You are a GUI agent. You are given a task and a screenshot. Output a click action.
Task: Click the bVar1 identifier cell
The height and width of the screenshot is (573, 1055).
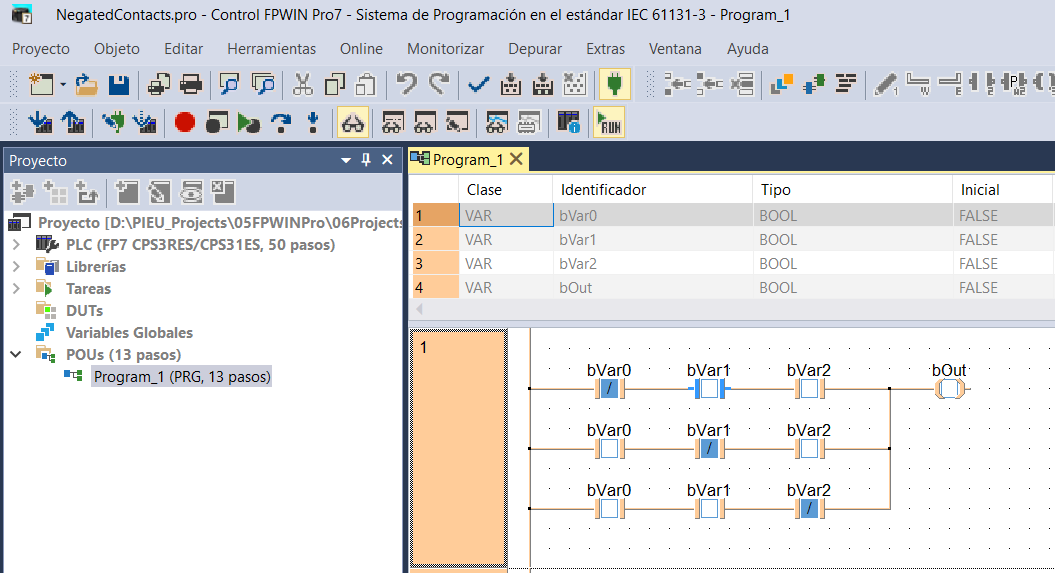tap(652, 240)
